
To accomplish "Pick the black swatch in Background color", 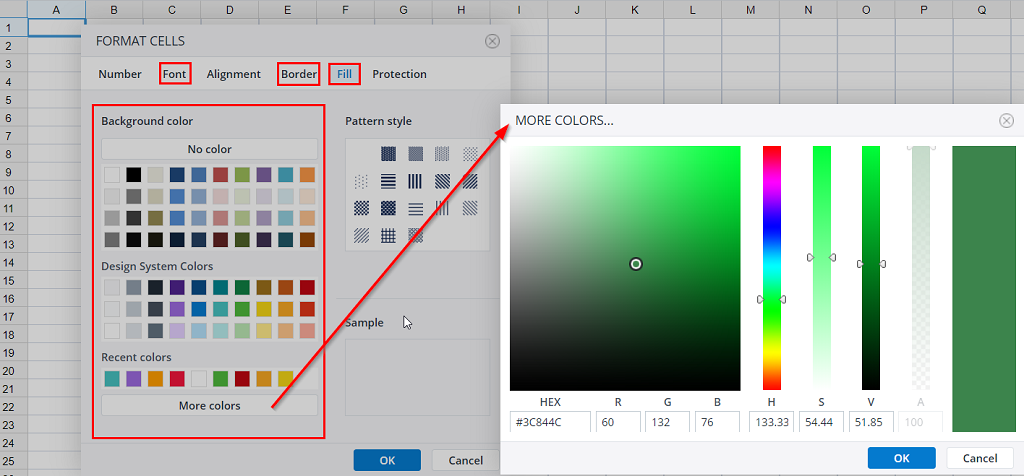I will coord(134,175).
